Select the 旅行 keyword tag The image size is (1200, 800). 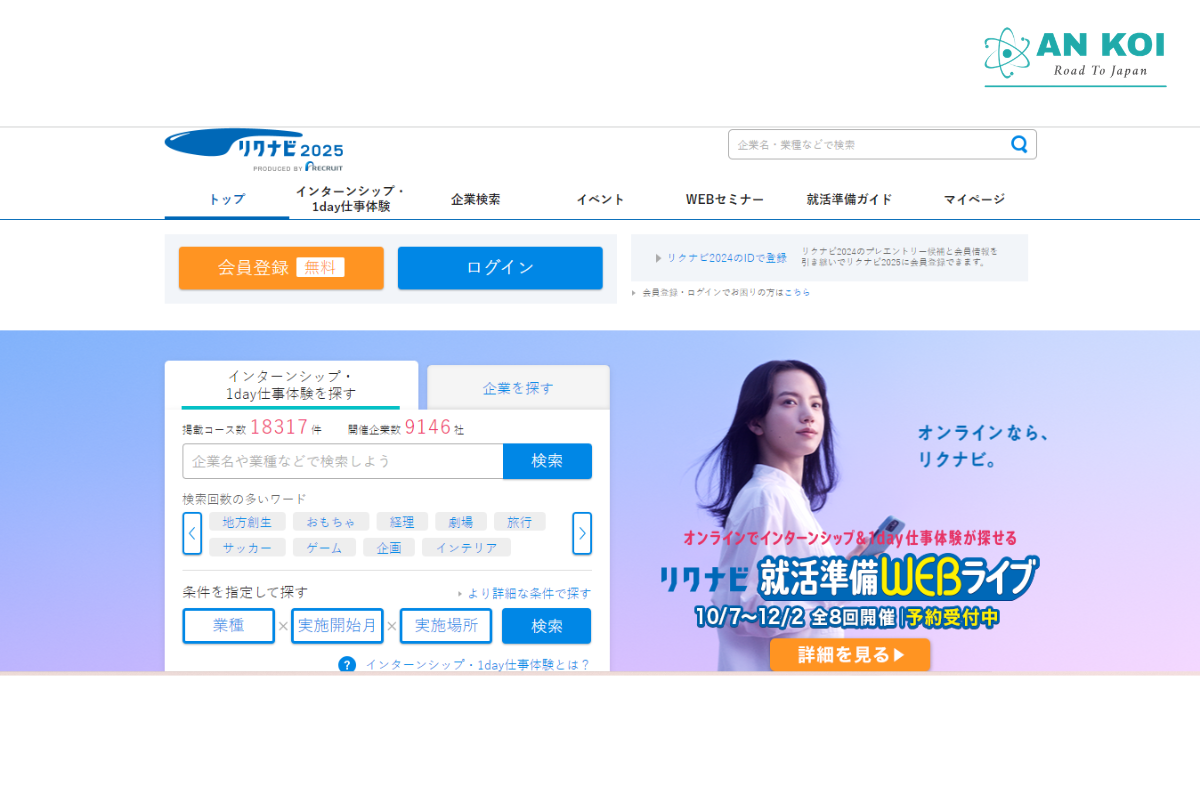tap(520, 522)
